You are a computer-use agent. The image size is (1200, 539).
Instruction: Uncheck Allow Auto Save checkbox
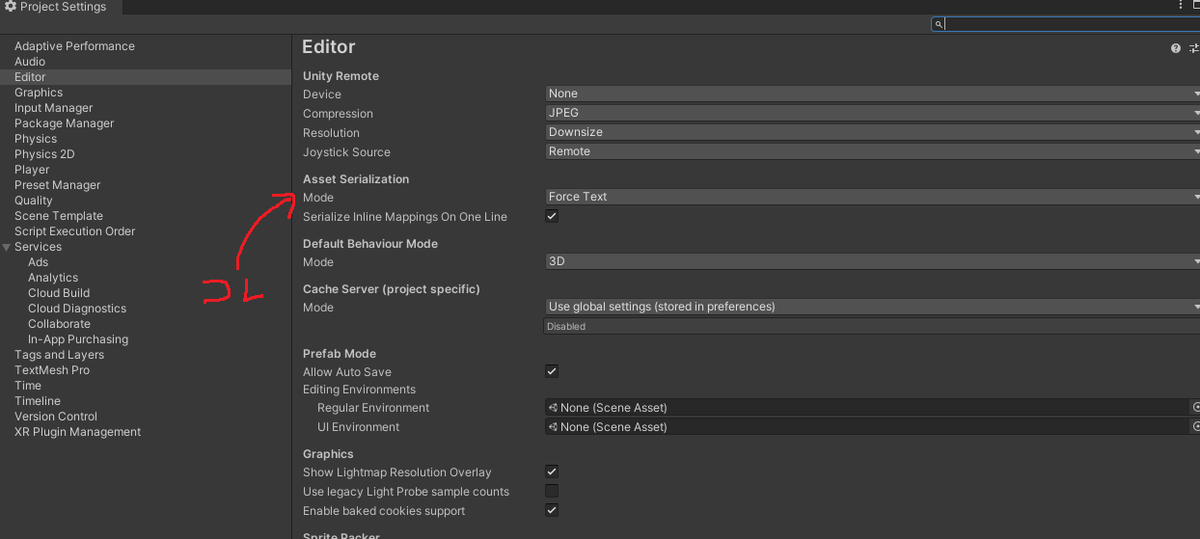point(552,371)
